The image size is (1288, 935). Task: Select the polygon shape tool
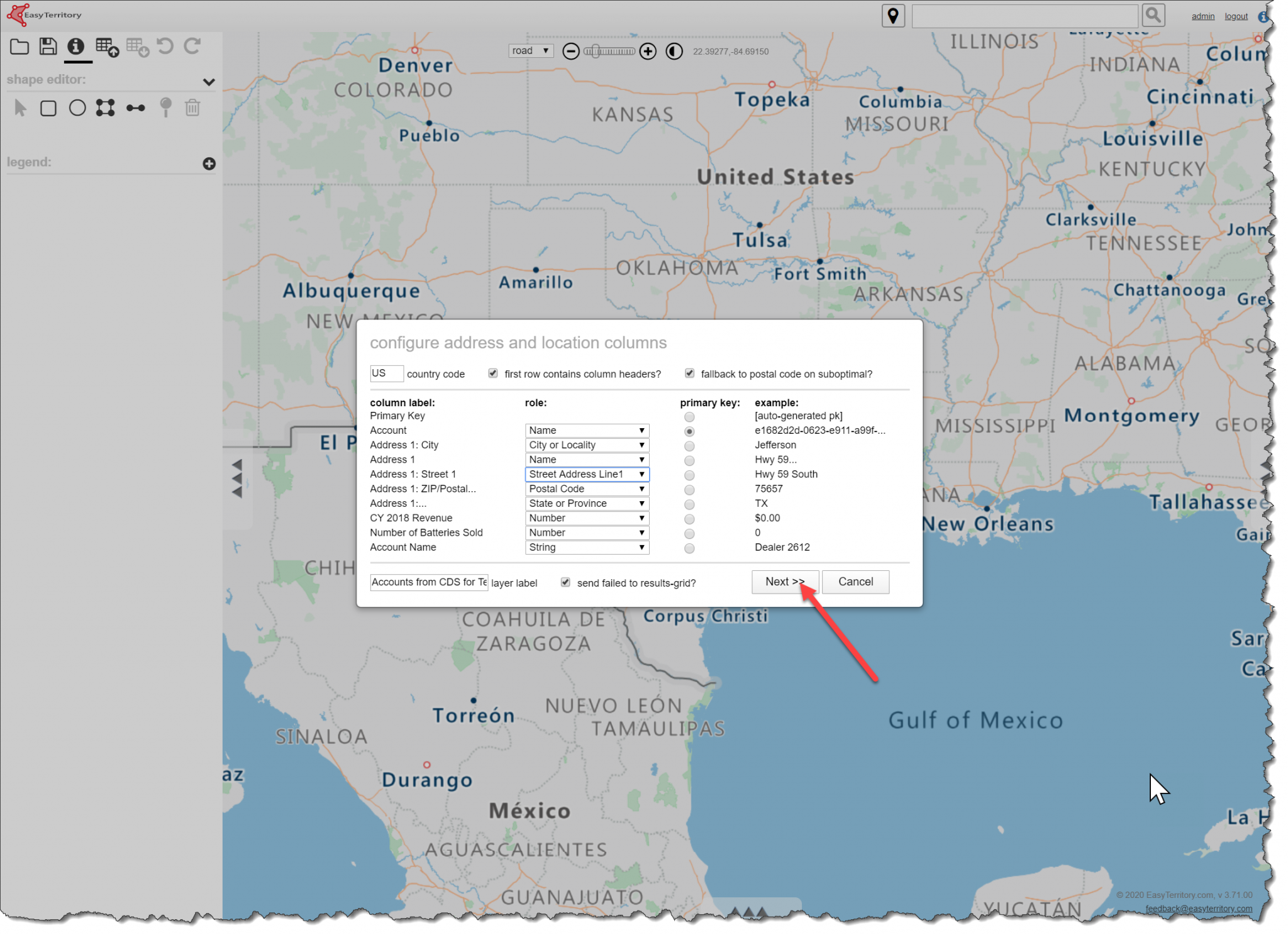[x=106, y=108]
